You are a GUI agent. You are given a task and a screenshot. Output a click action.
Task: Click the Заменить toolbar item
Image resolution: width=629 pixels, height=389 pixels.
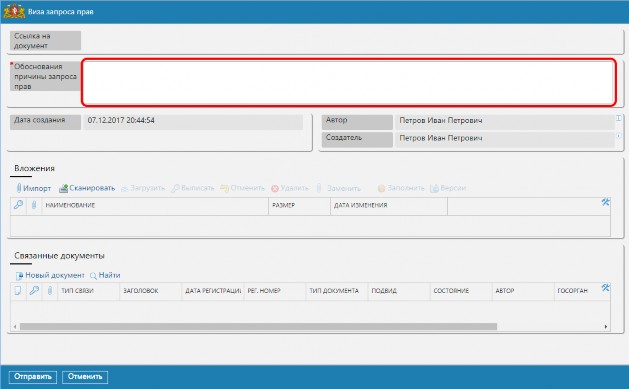pyautogui.click(x=339, y=188)
